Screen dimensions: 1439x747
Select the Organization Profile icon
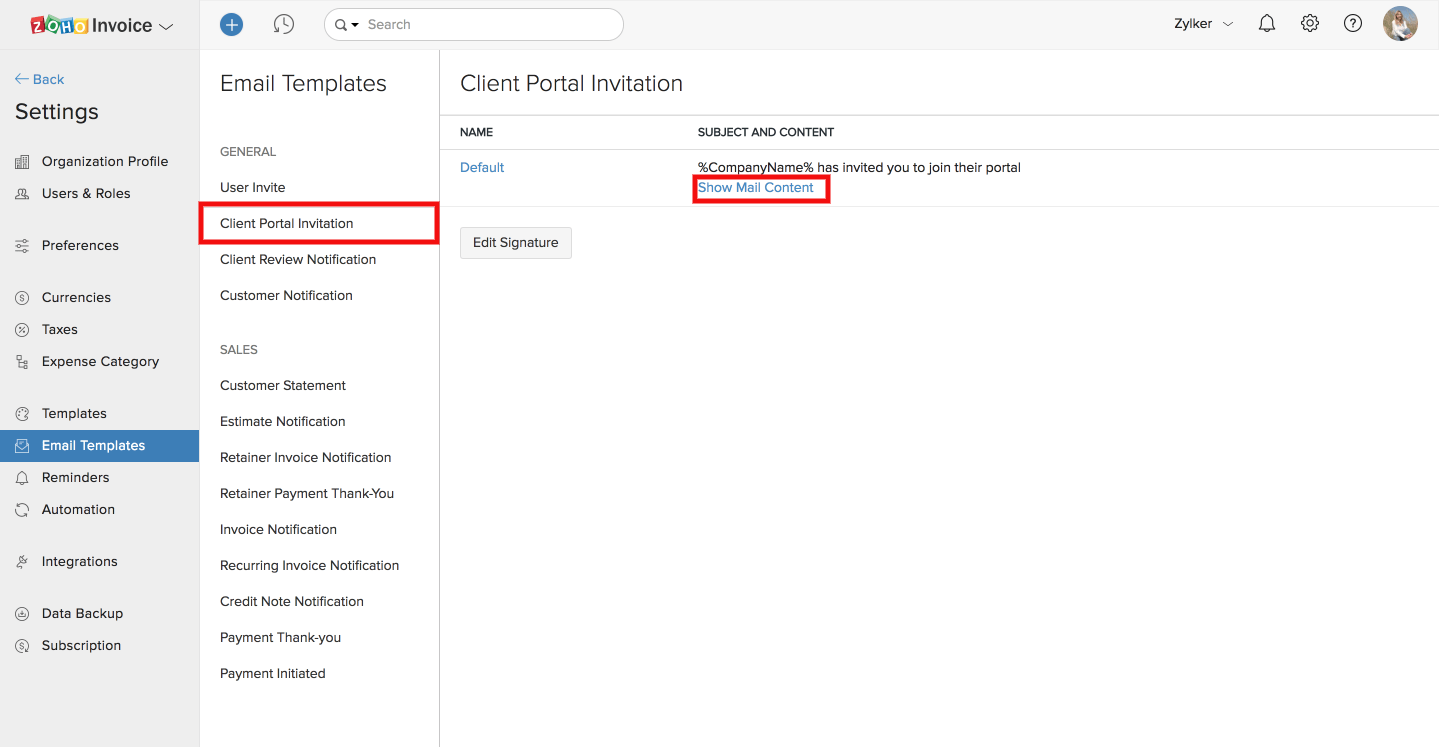click(x=22, y=161)
